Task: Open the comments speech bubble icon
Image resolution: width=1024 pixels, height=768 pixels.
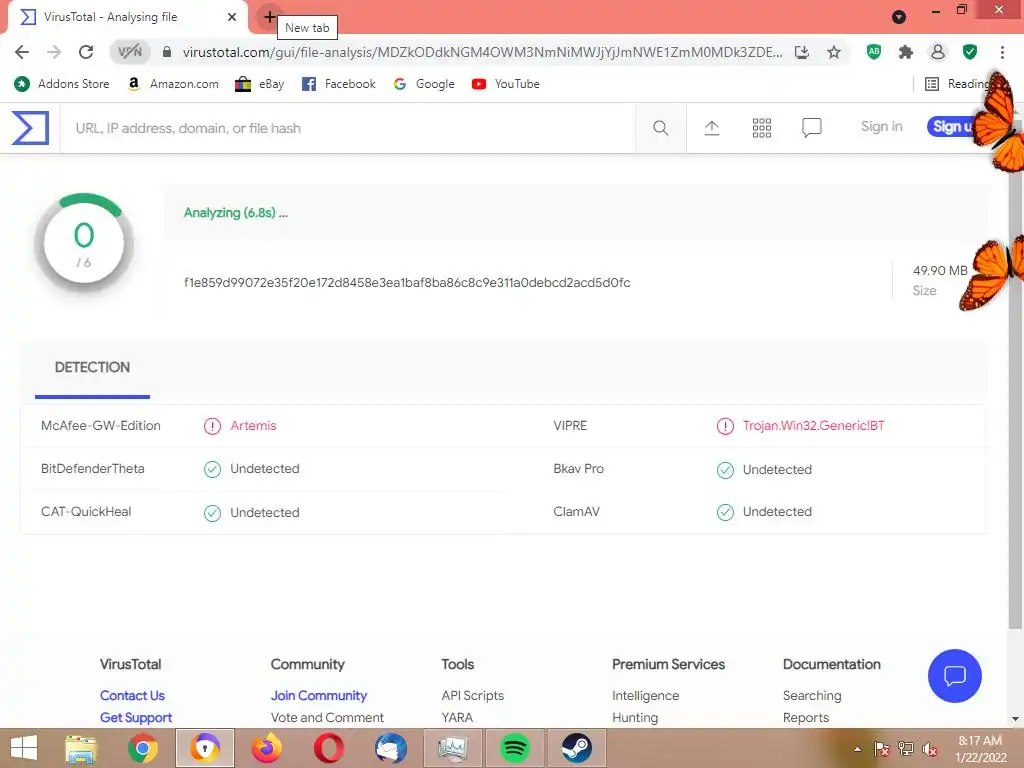Action: point(811,127)
